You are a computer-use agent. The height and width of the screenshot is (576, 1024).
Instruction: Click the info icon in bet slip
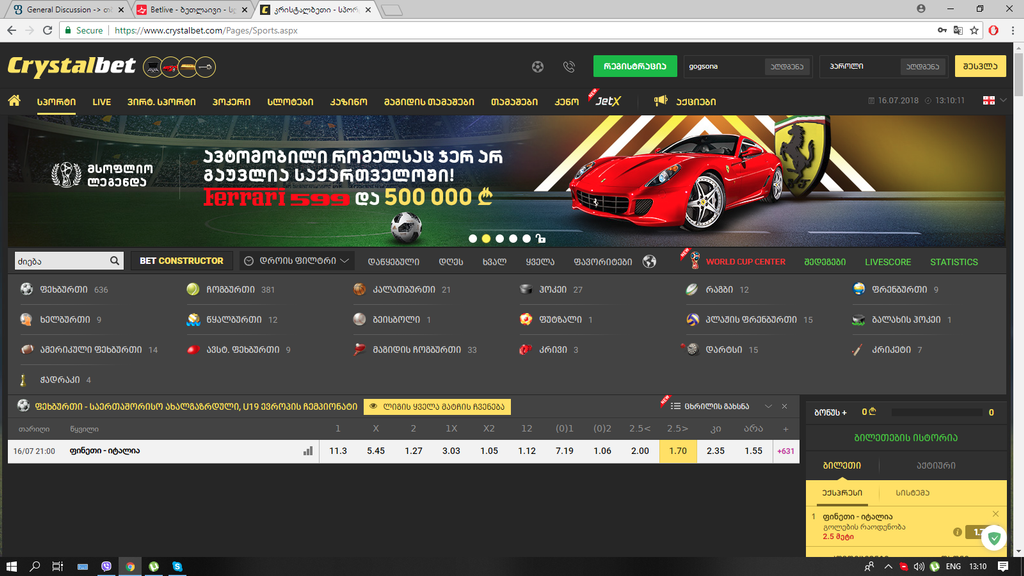957,532
